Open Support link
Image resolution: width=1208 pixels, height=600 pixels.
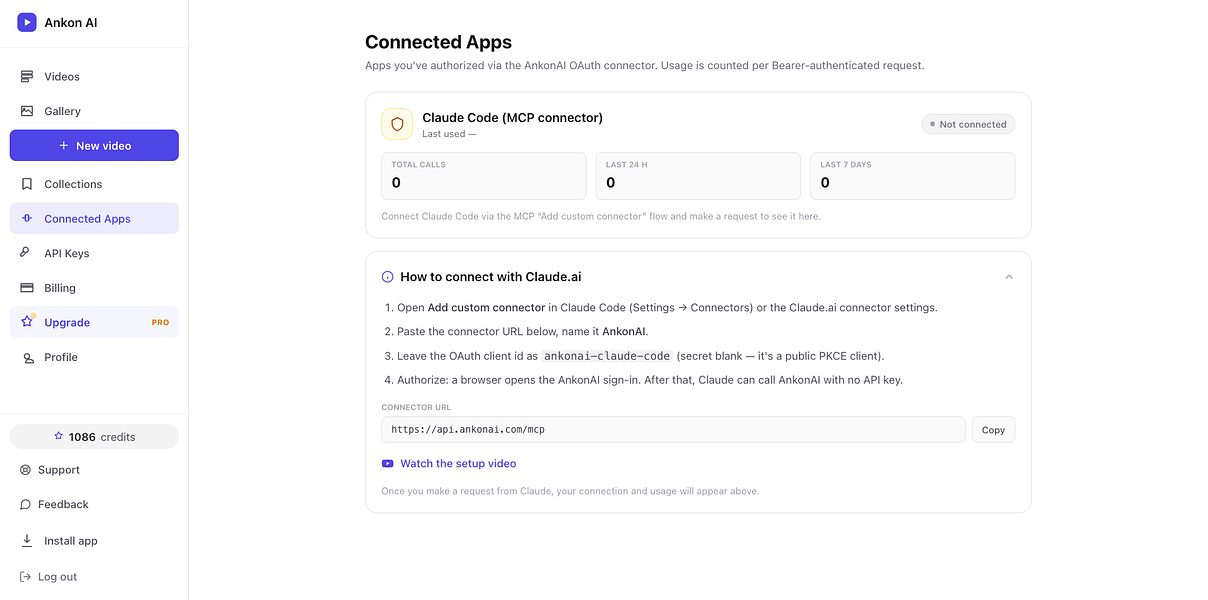50,470
